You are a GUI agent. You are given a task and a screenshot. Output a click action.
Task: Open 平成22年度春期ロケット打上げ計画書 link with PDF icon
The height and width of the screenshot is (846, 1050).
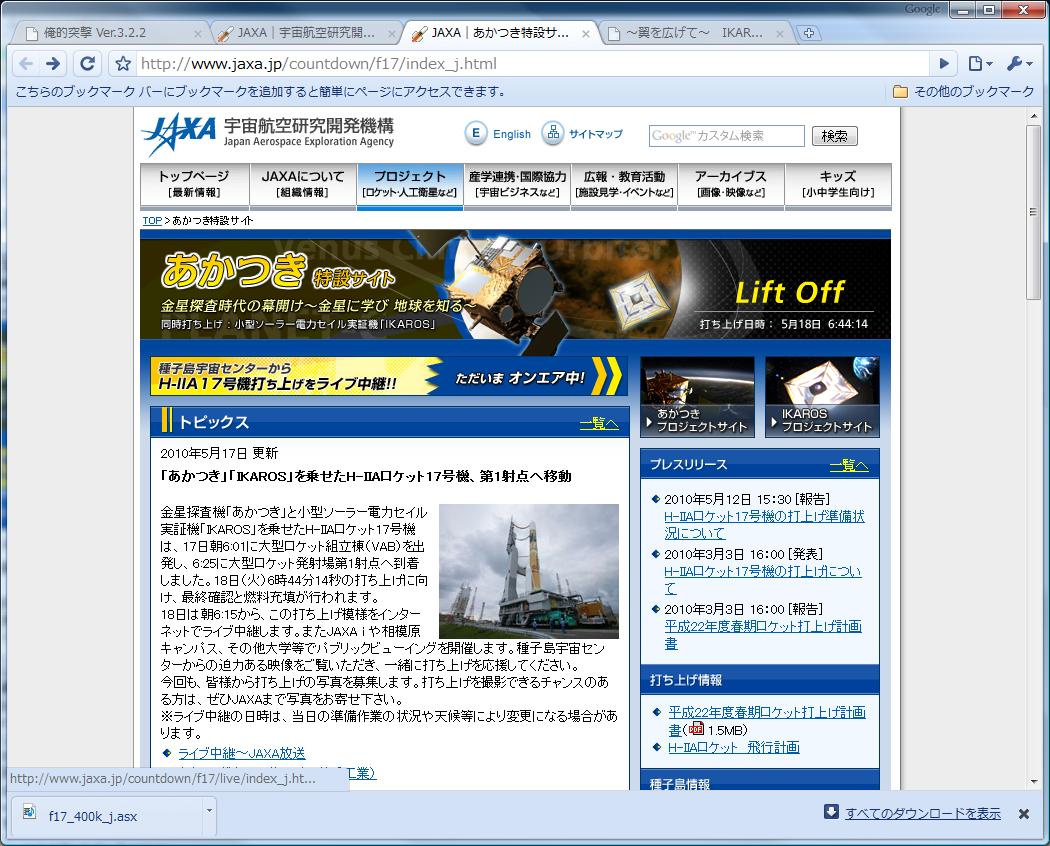(x=767, y=720)
